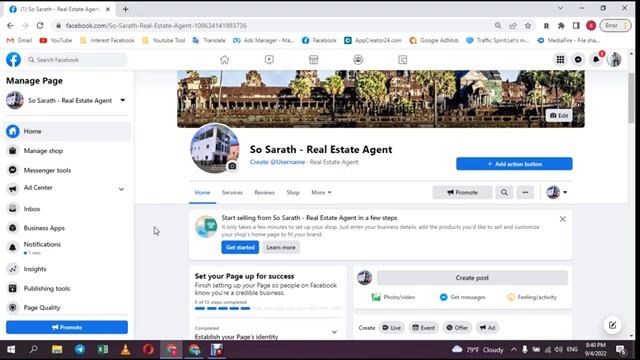Open the Telegram app in taskbar
Viewport: 640px width, 360px height.
80,349
